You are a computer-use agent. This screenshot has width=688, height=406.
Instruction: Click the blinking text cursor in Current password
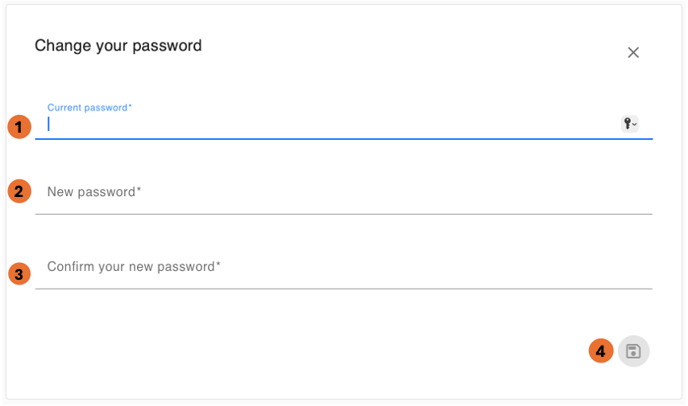pos(49,125)
